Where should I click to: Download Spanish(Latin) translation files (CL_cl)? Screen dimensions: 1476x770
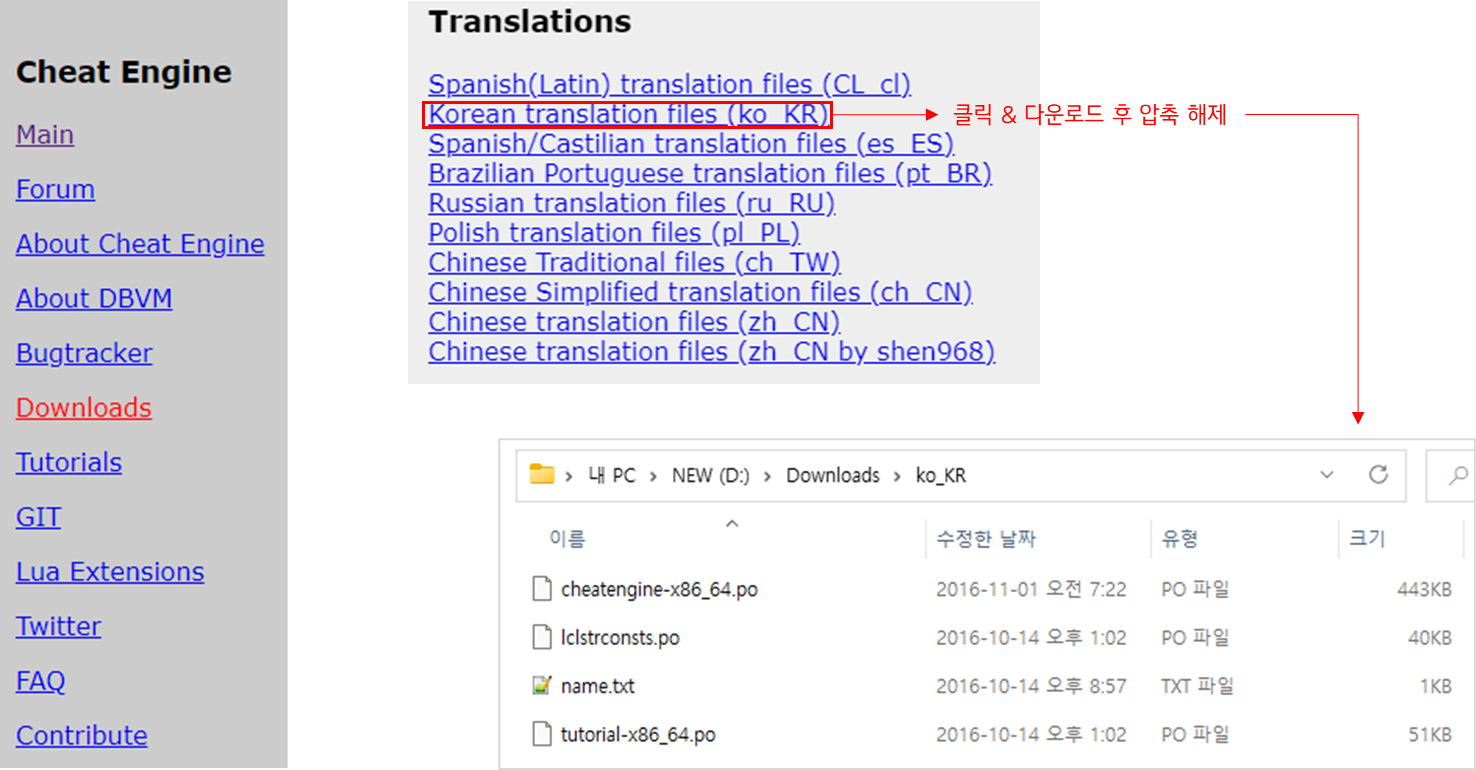click(670, 85)
